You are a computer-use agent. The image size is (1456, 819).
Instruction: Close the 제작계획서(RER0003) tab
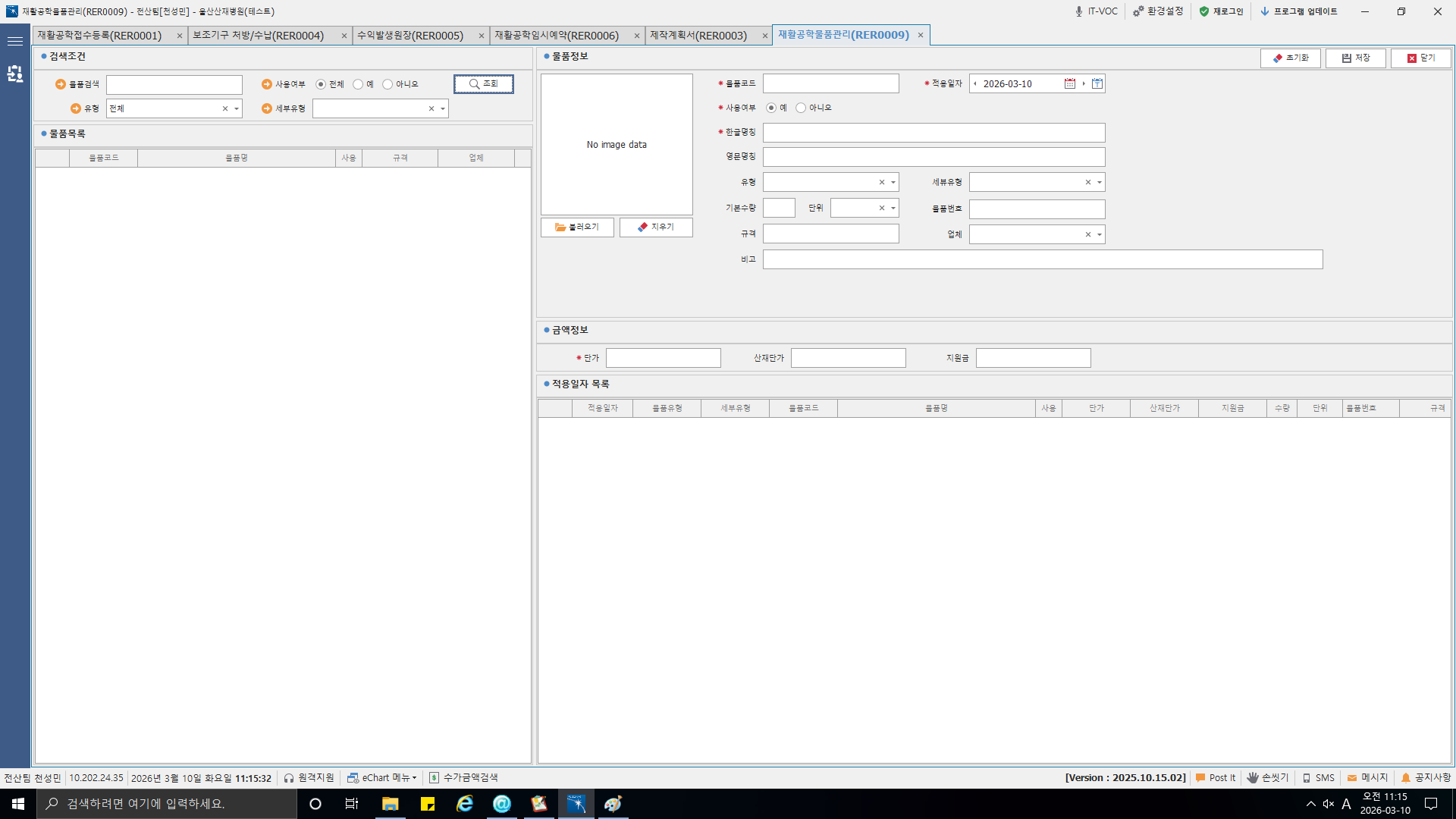pos(765,36)
